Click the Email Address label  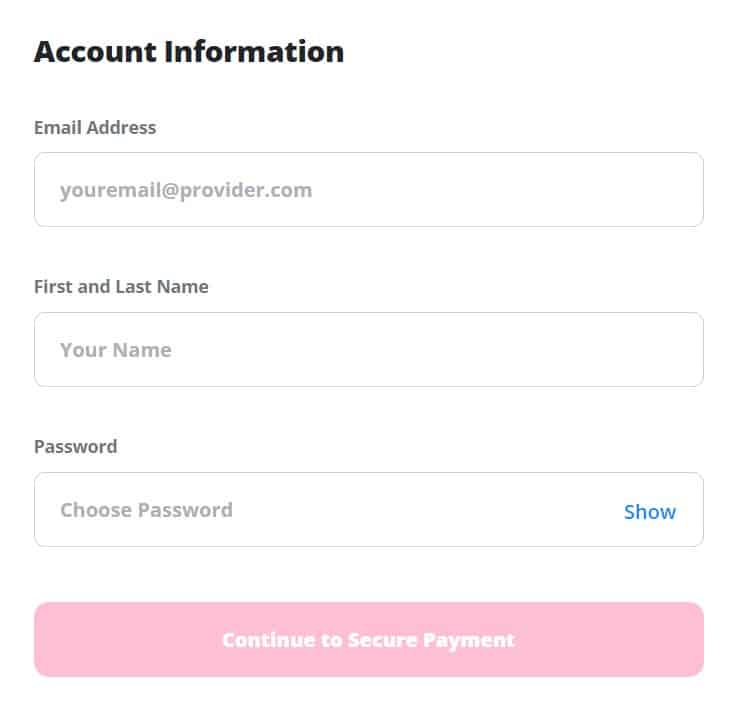coord(95,127)
